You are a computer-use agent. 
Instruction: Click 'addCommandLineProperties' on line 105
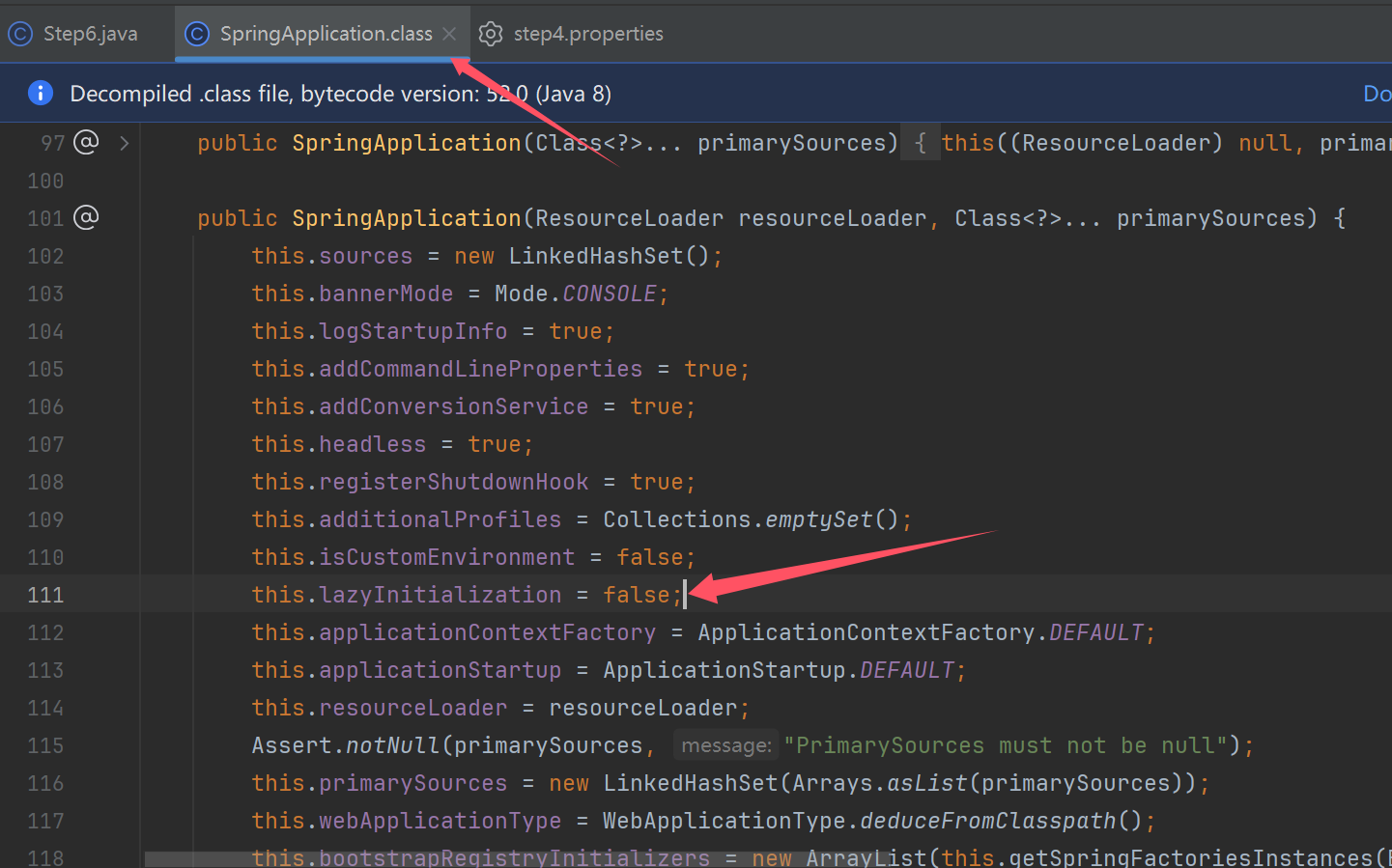[x=480, y=369]
